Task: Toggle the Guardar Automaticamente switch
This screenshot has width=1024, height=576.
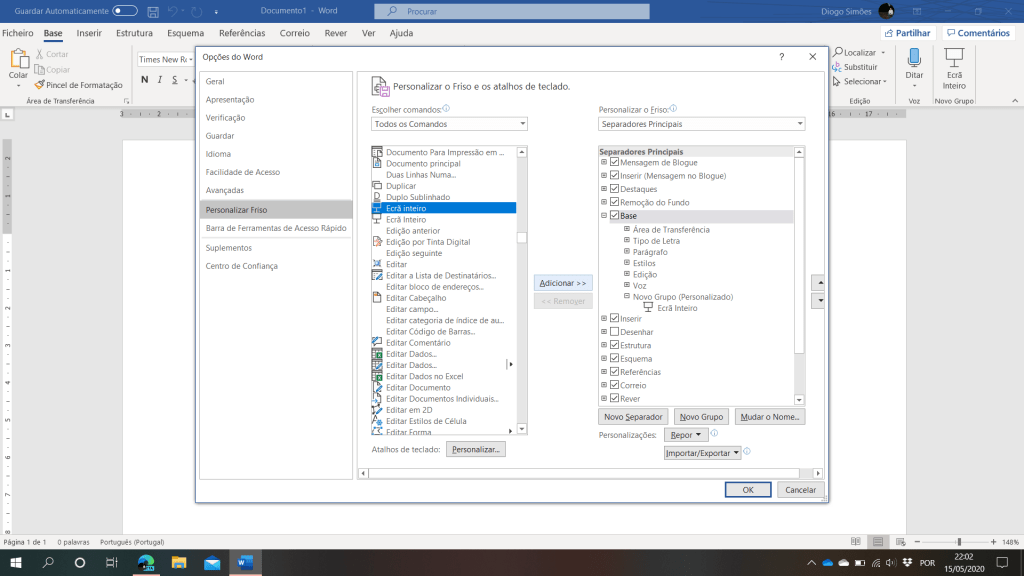Action: tap(125, 11)
